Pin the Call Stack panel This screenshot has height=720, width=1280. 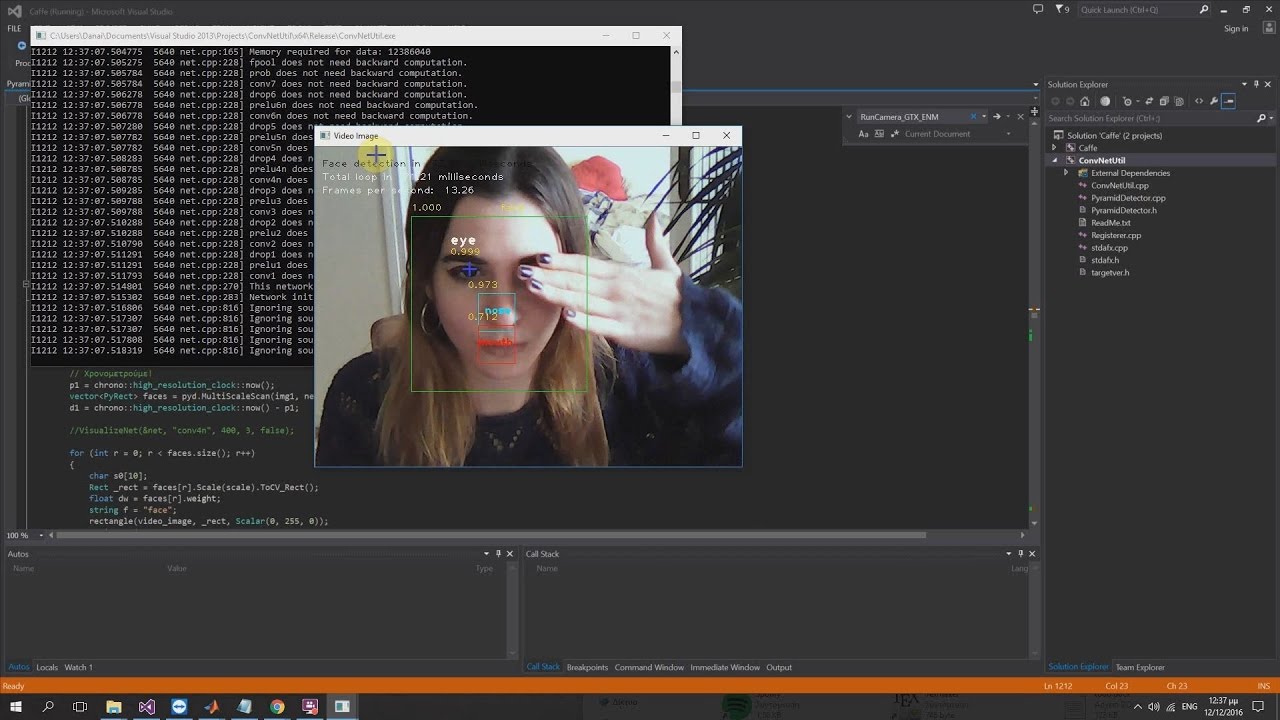tap(1021, 554)
